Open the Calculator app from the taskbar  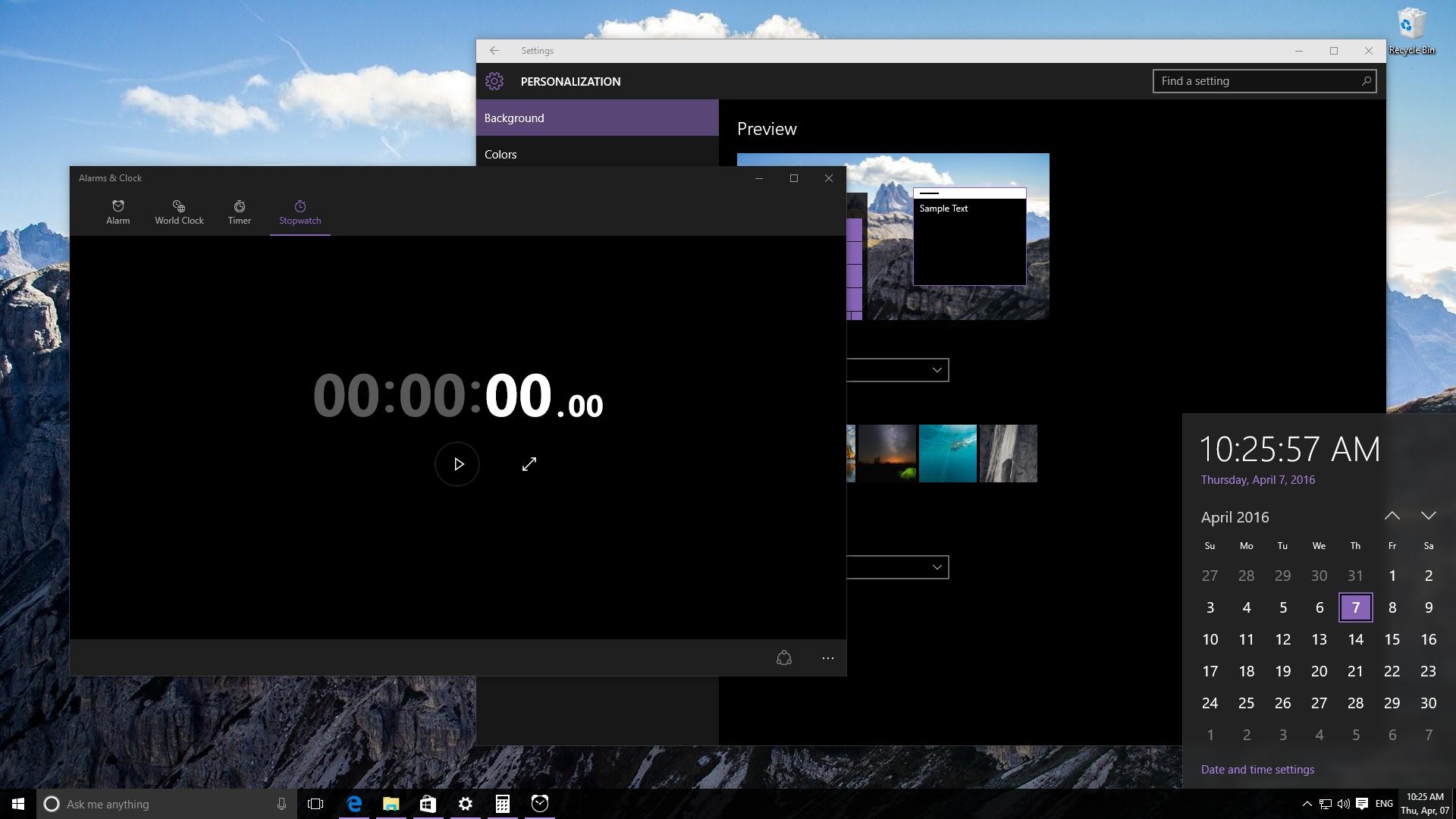[x=502, y=804]
